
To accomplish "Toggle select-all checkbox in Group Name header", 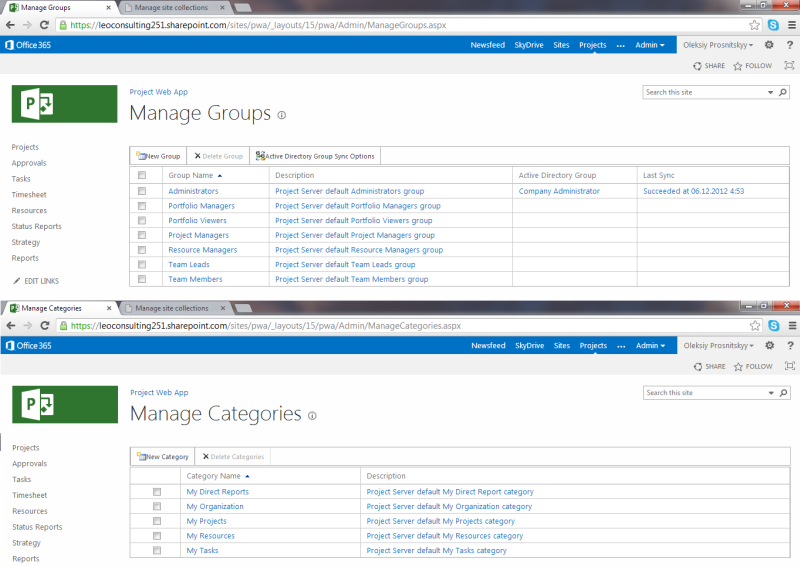I will (142, 175).
